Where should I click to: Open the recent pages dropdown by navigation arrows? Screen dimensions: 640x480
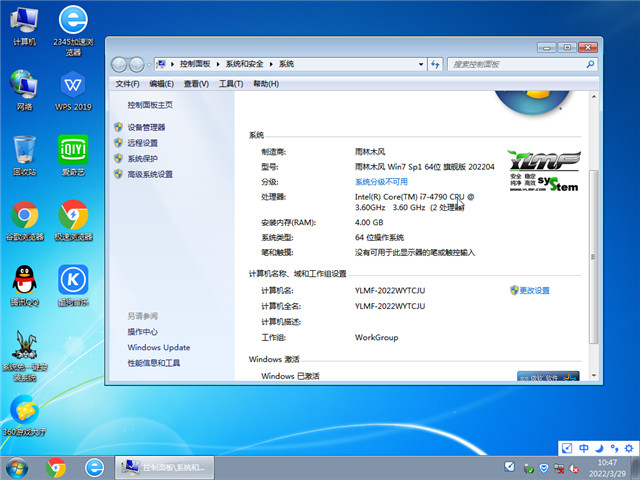click(x=149, y=64)
